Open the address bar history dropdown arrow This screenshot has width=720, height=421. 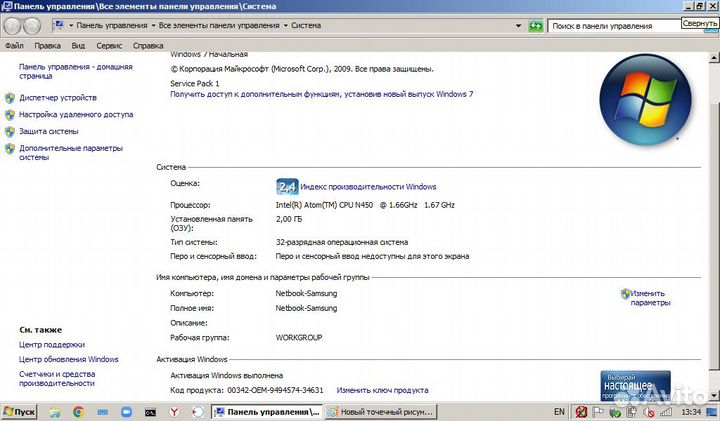pos(518,26)
